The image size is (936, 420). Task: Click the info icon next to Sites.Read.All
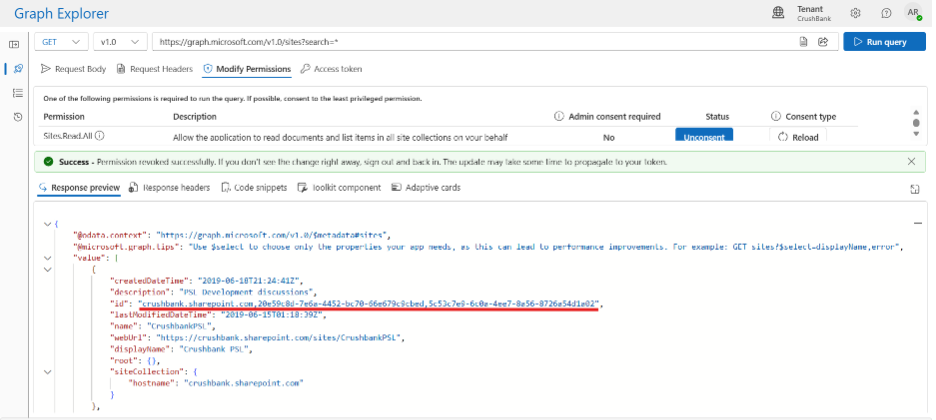100,135
